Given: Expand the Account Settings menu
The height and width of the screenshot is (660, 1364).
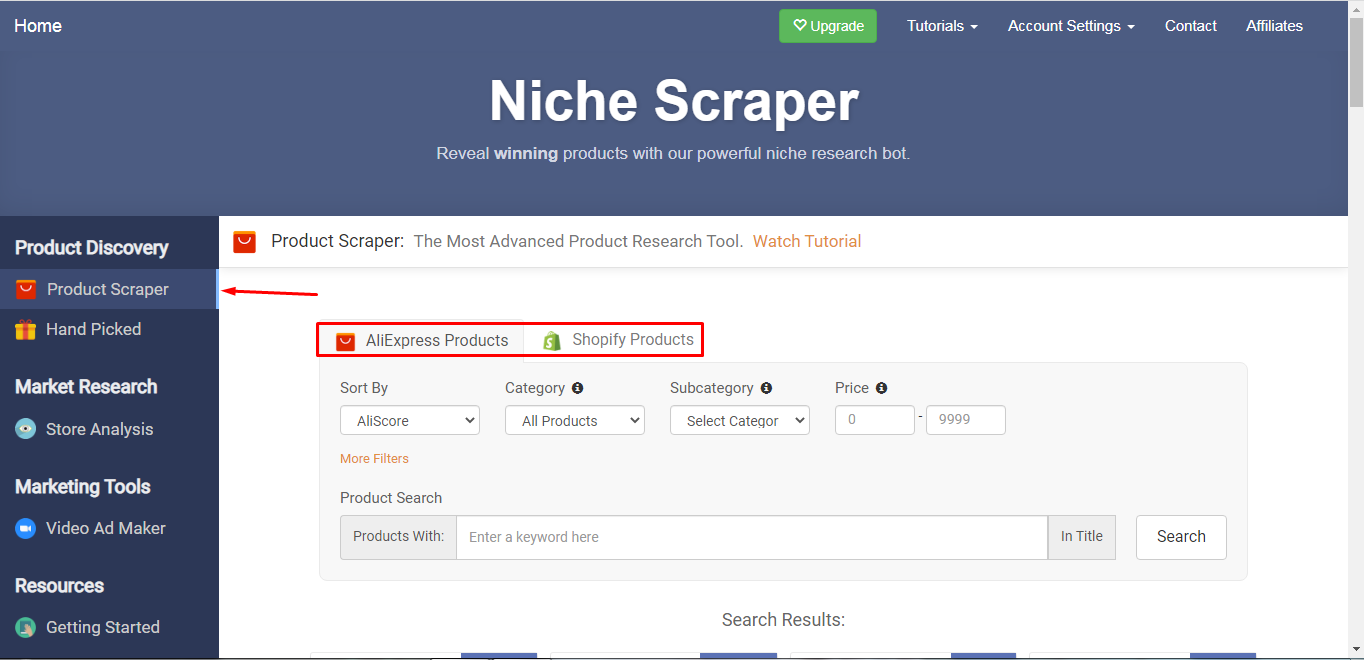Looking at the screenshot, I should pyautogui.click(x=1071, y=26).
